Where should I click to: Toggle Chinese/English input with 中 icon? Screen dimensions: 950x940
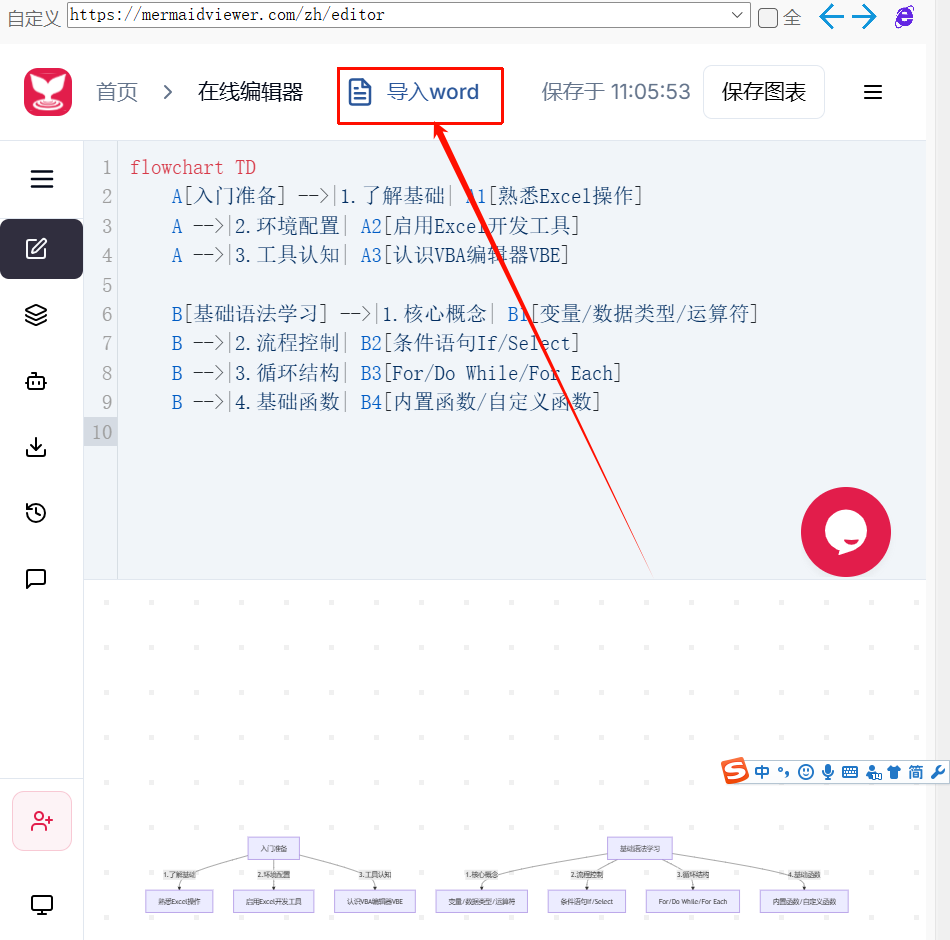762,771
